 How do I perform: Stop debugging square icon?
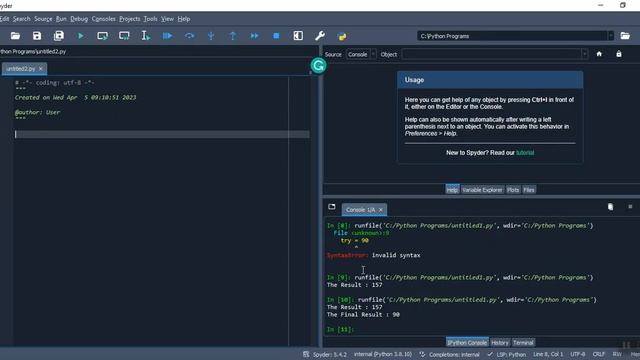click(x=276, y=36)
